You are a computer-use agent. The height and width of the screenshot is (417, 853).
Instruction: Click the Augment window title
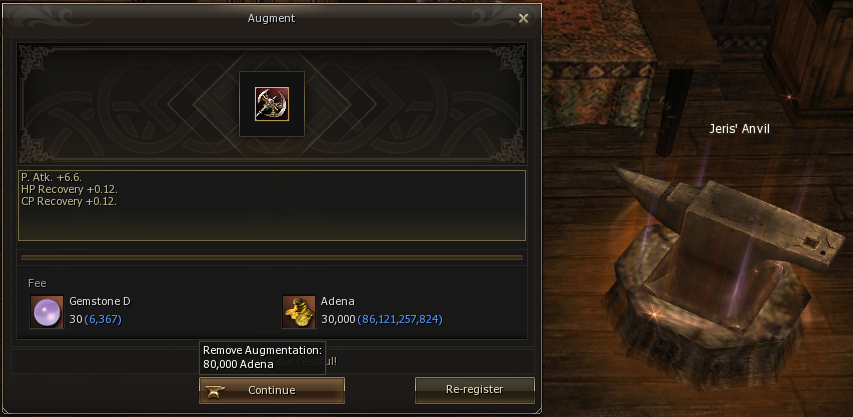point(271,18)
